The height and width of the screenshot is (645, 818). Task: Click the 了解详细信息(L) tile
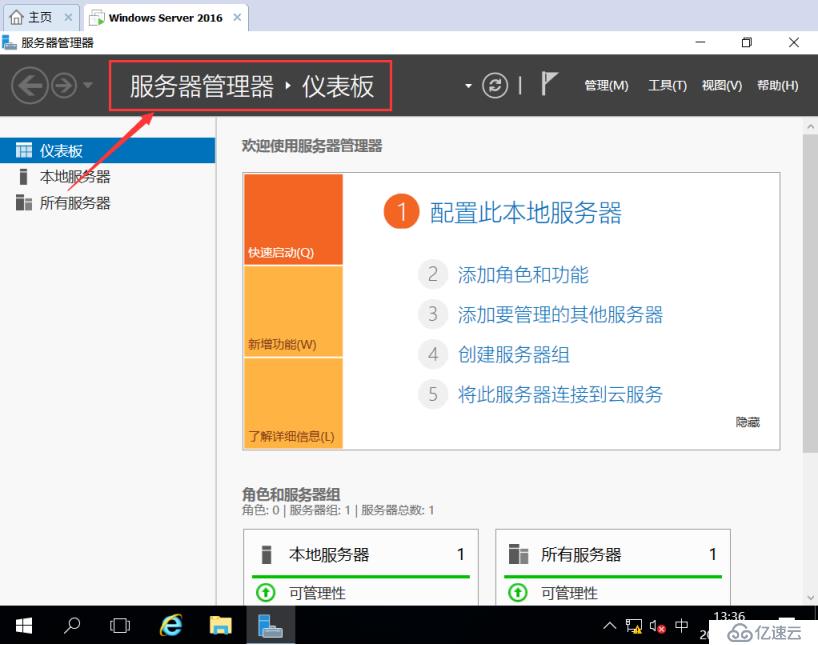click(x=293, y=403)
